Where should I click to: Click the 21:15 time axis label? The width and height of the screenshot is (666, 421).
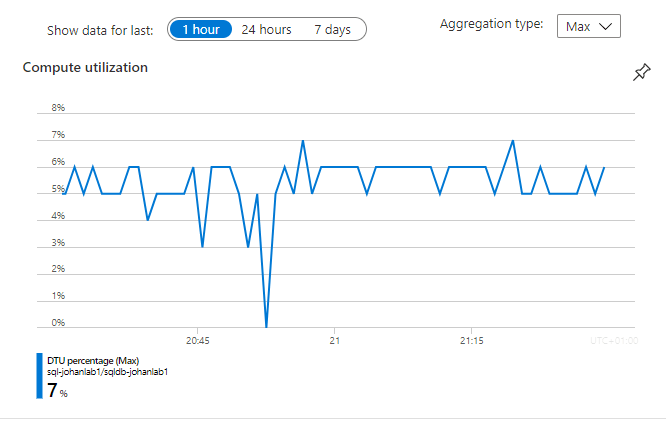(472, 341)
